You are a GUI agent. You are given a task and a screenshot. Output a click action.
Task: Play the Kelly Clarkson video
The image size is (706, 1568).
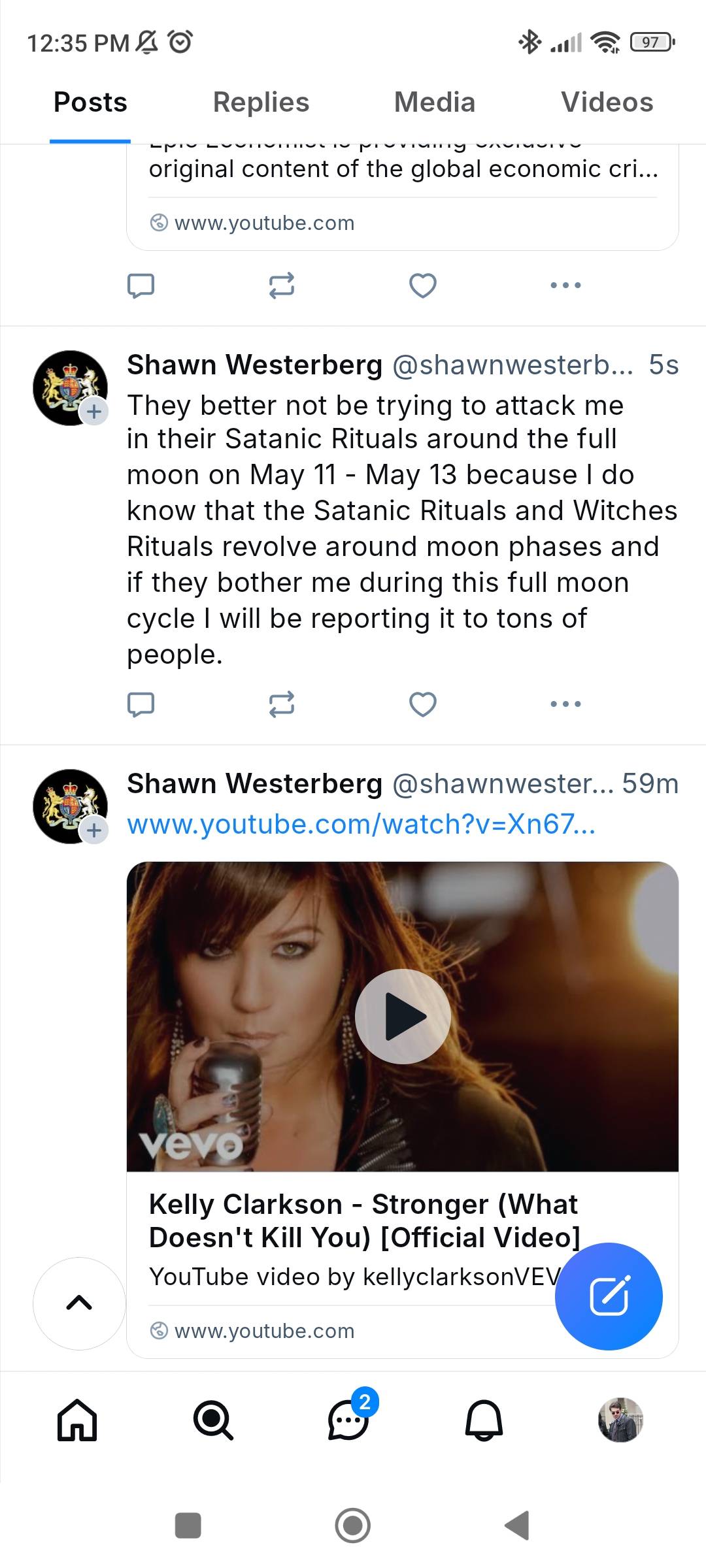pos(403,1017)
